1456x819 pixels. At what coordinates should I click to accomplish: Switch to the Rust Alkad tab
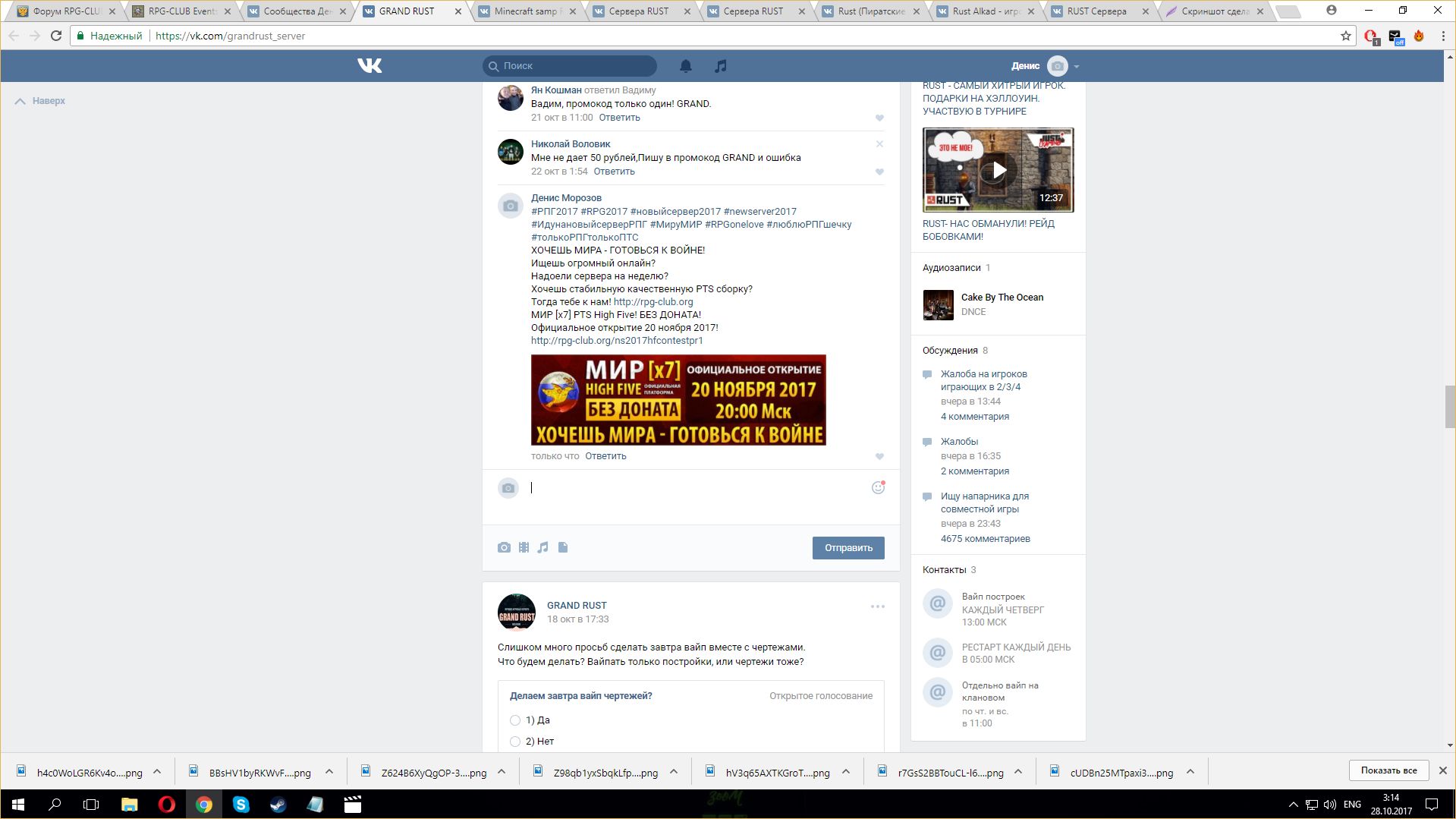(984, 11)
